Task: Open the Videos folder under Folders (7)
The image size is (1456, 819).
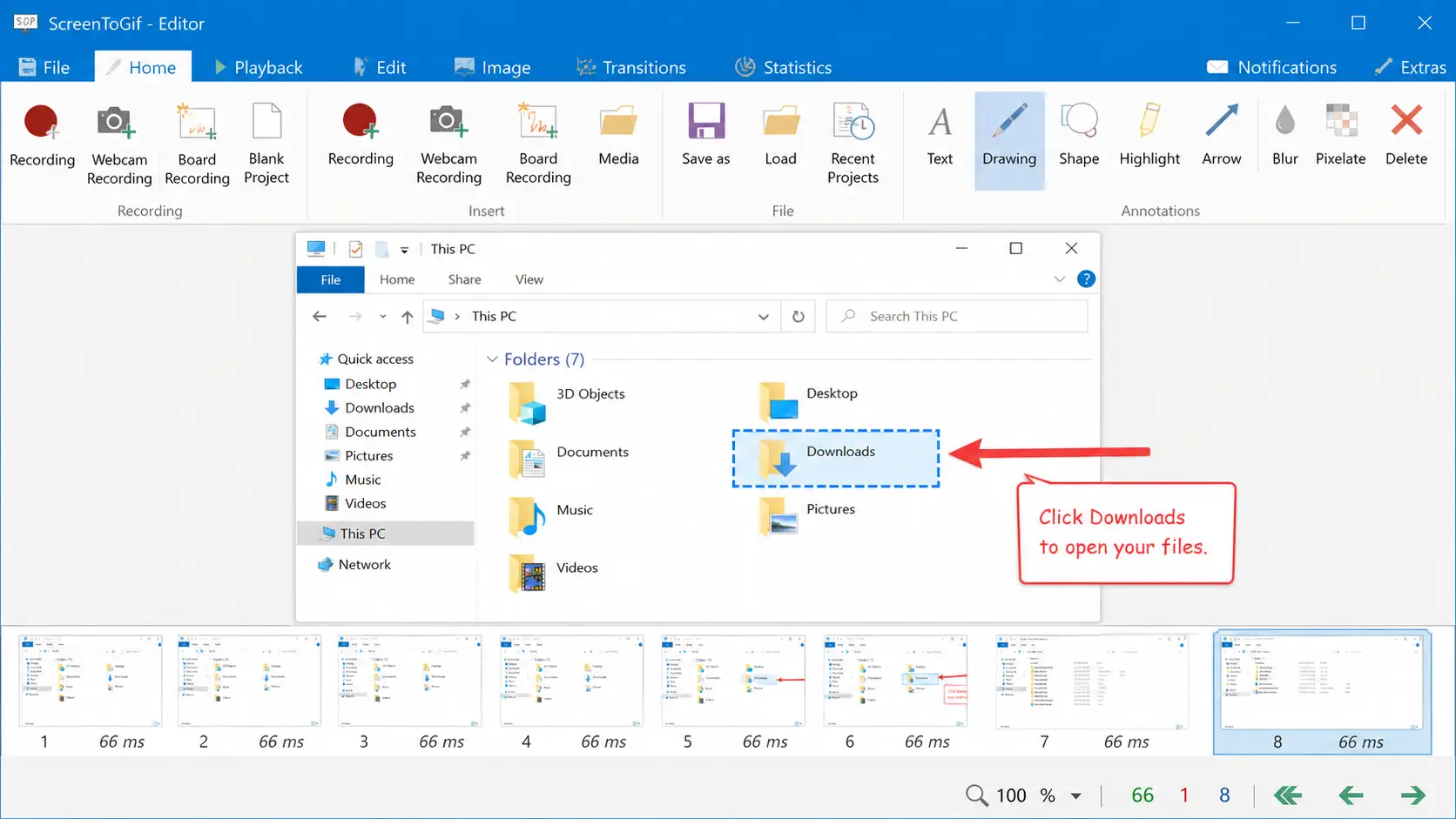Action: point(555,574)
